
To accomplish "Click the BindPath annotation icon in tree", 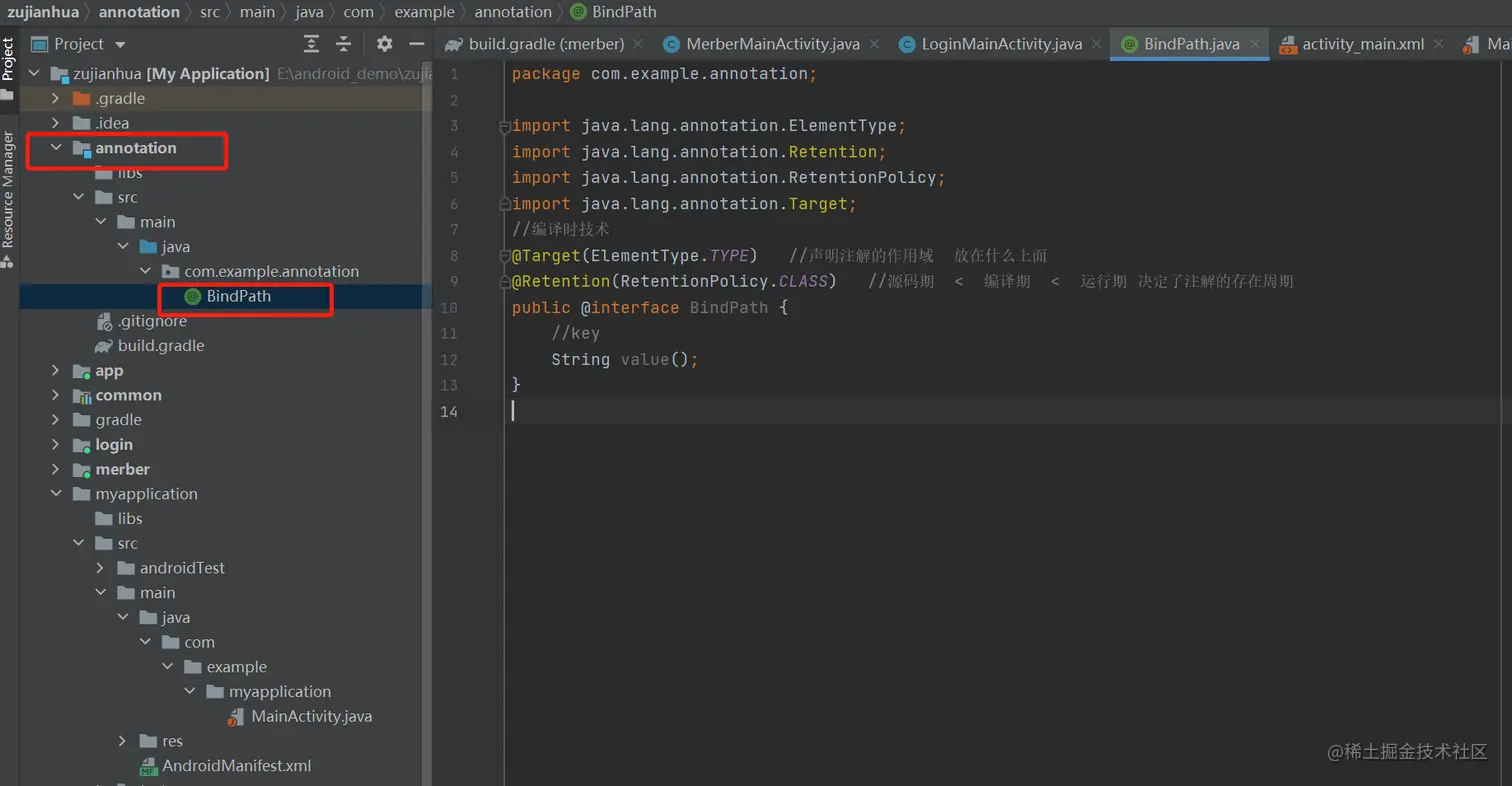I will (193, 296).
